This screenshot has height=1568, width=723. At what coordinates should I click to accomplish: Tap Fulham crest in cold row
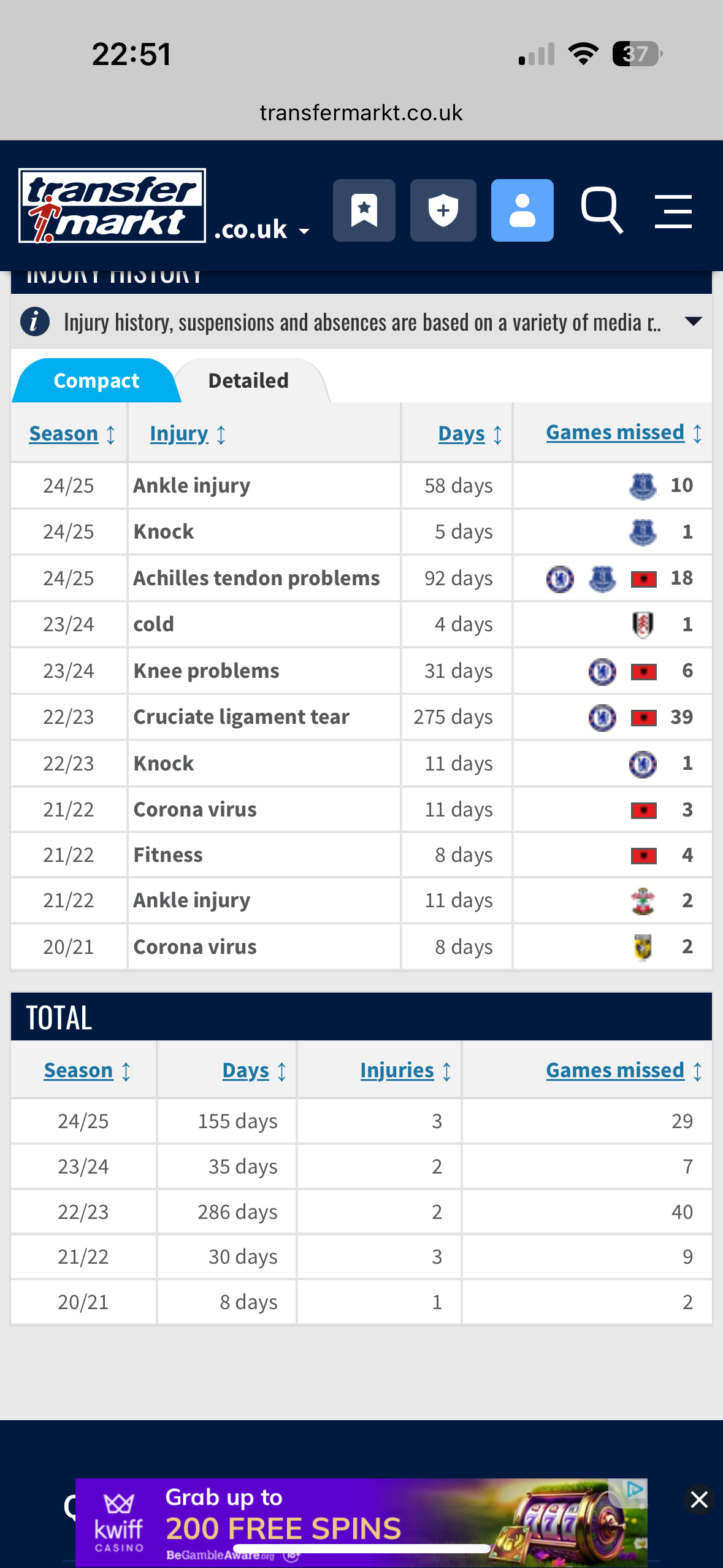[643, 625]
